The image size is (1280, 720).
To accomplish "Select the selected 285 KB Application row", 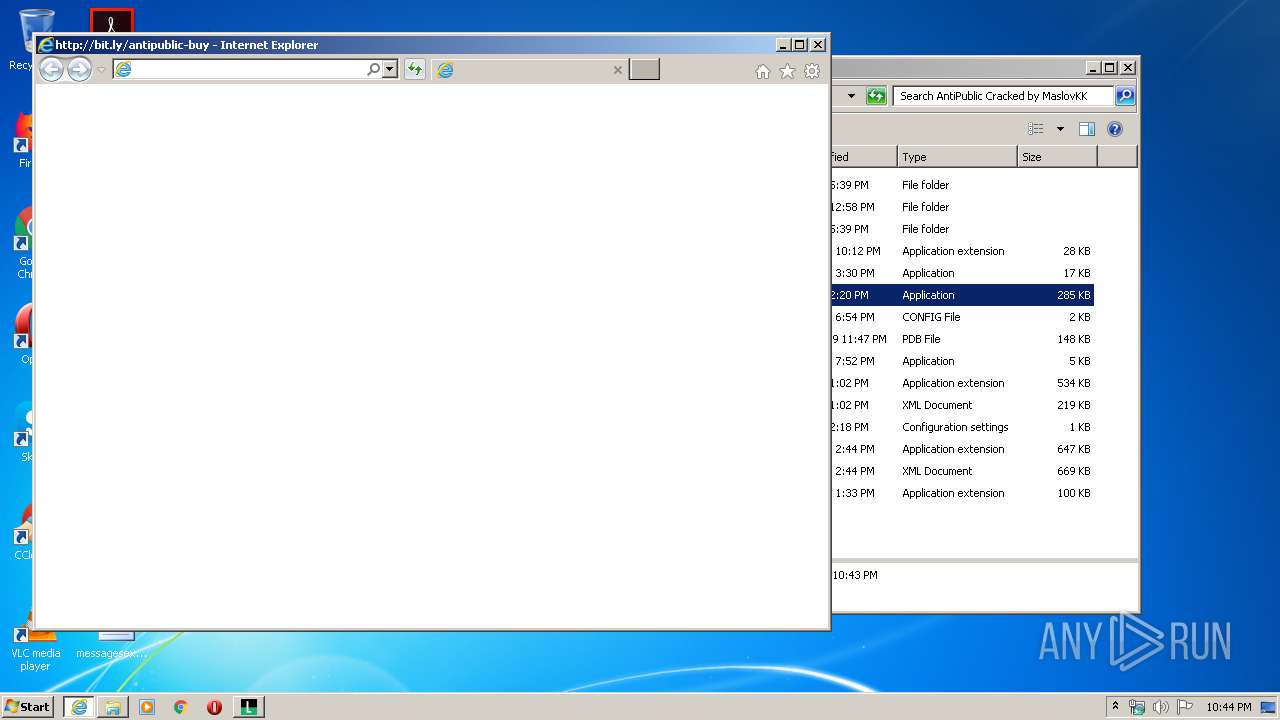I will coord(962,295).
